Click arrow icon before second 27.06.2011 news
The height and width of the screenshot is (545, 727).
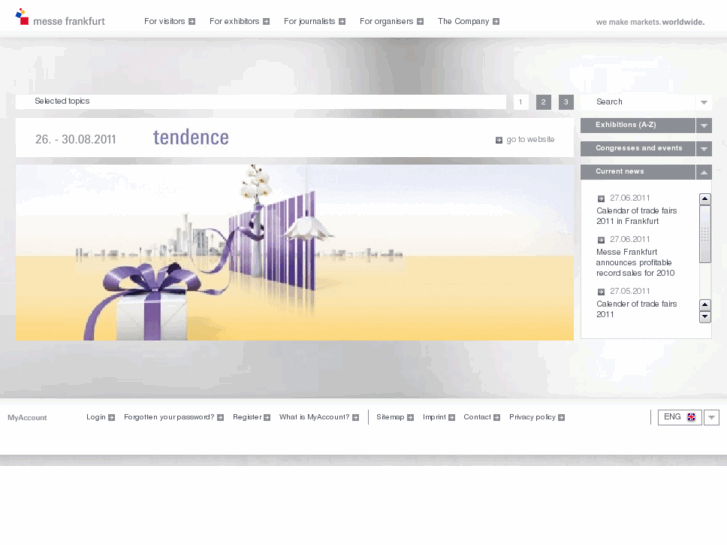(601, 240)
